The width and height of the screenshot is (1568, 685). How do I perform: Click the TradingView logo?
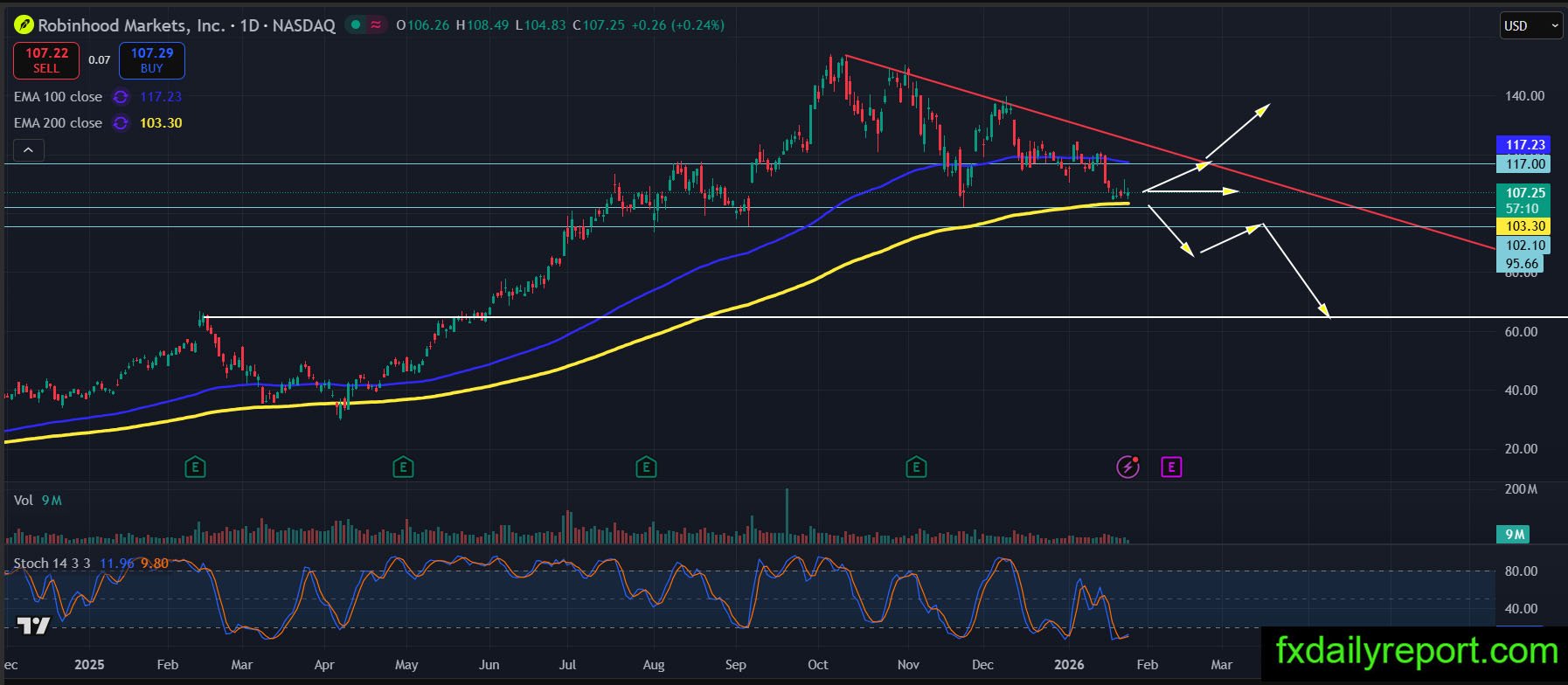[33, 626]
